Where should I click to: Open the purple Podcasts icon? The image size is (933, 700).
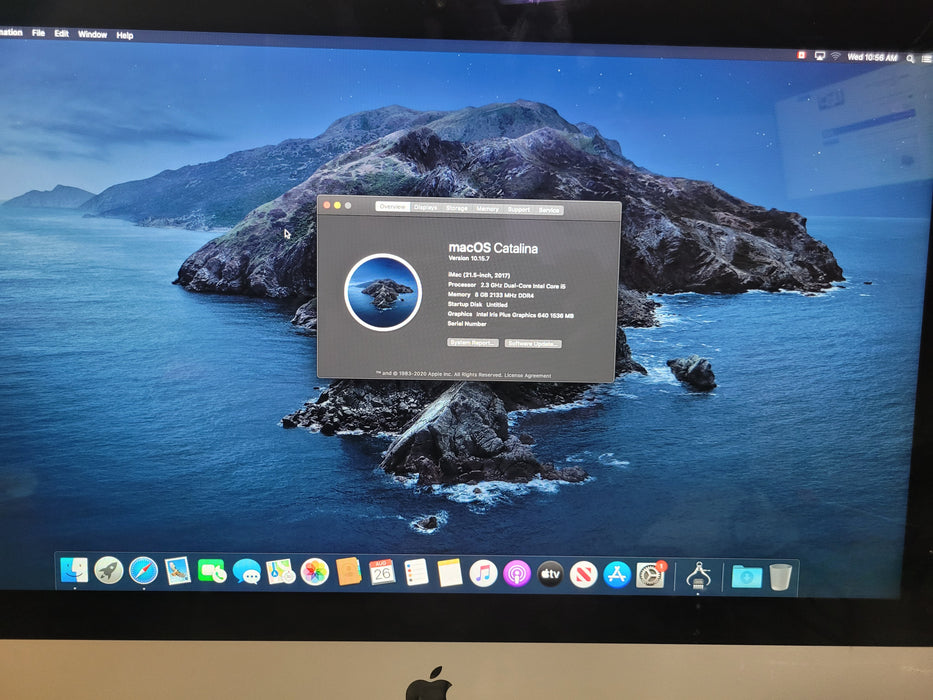[x=517, y=575]
